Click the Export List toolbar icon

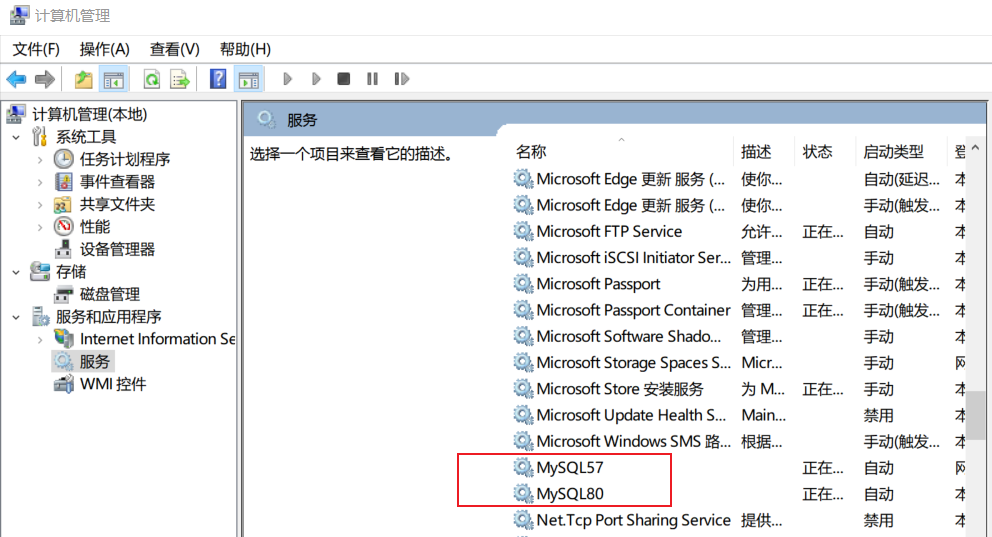coord(180,79)
